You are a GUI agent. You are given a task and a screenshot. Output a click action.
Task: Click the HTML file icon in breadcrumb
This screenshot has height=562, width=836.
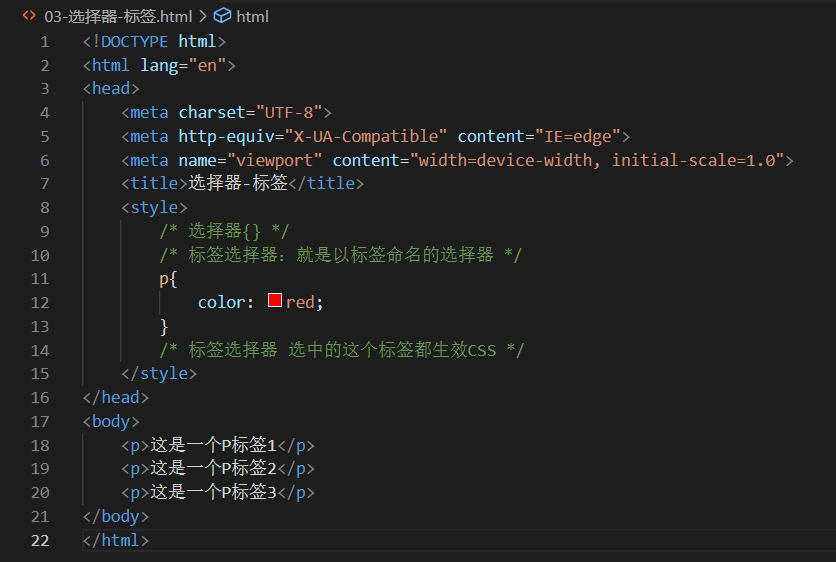29,16
